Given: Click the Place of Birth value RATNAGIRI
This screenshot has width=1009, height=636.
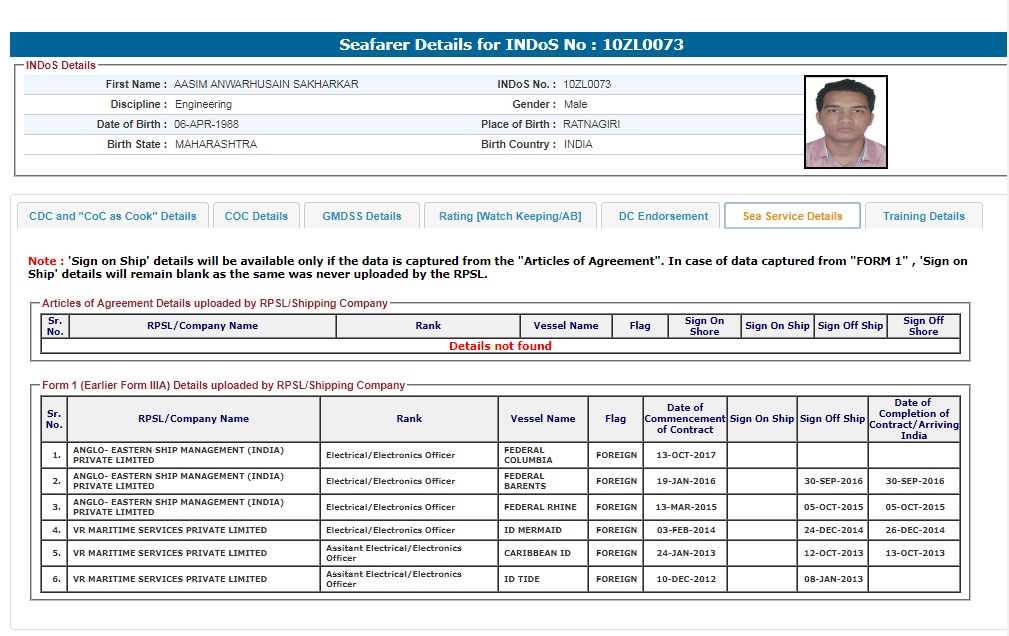Looking at the screenshot, I should point(593,124).
